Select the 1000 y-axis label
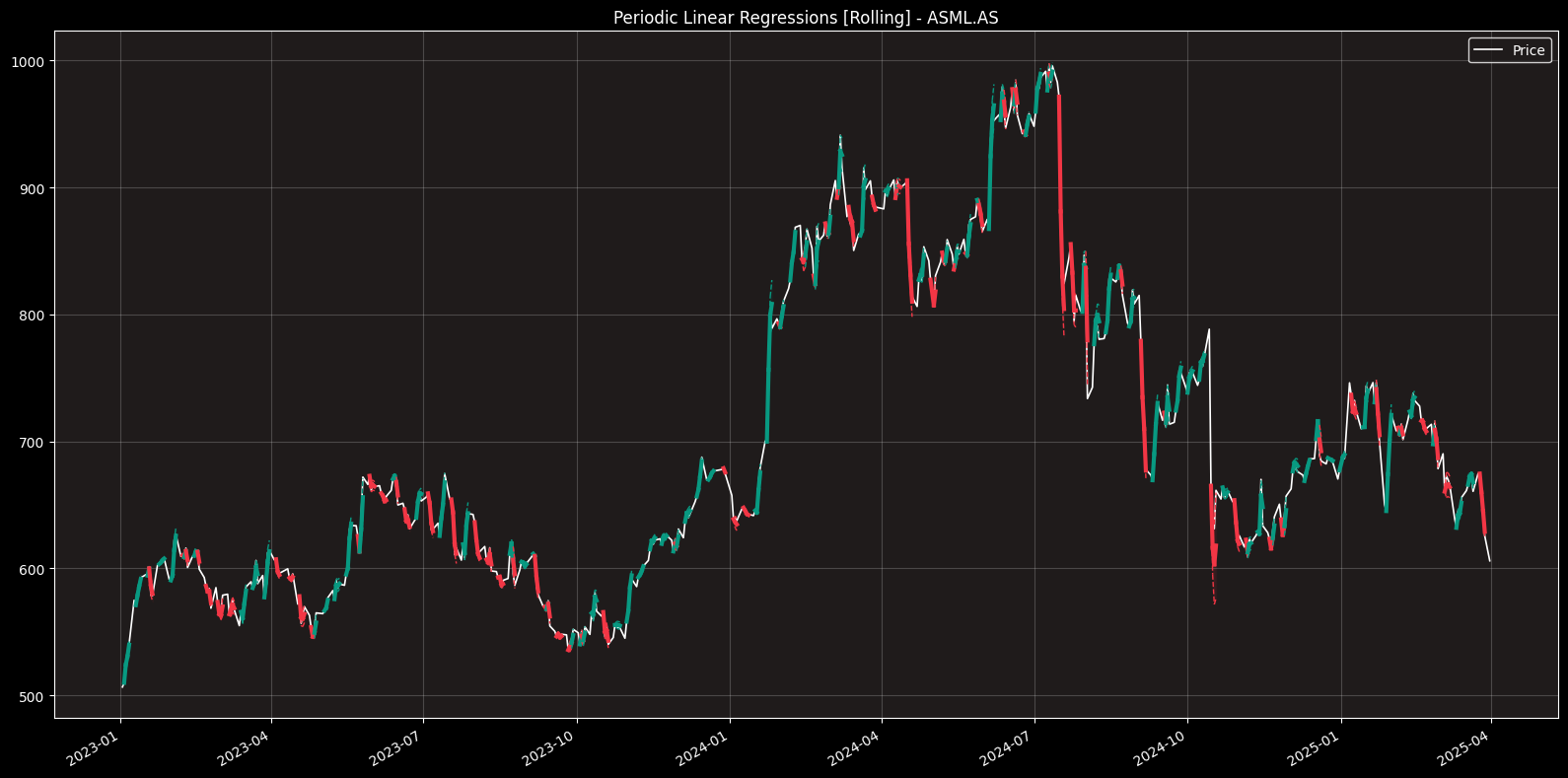The width and height of the screenshot is (1568, 778). (28, 61)
